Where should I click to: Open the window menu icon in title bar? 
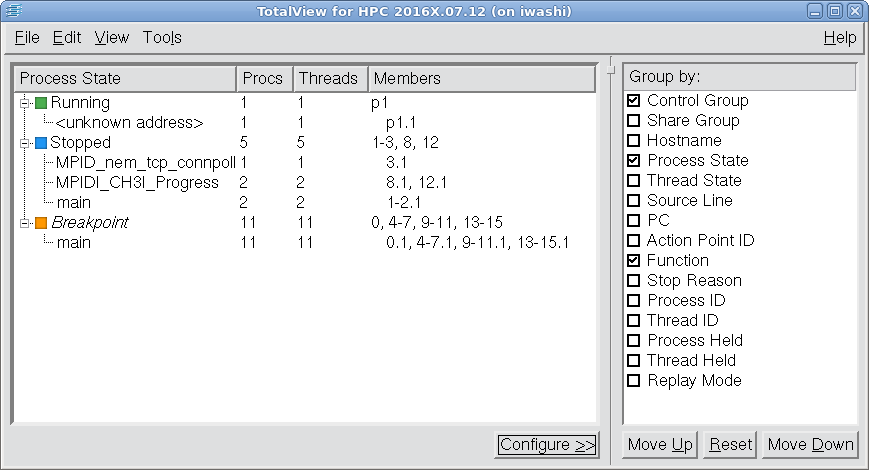coord(12,11)
